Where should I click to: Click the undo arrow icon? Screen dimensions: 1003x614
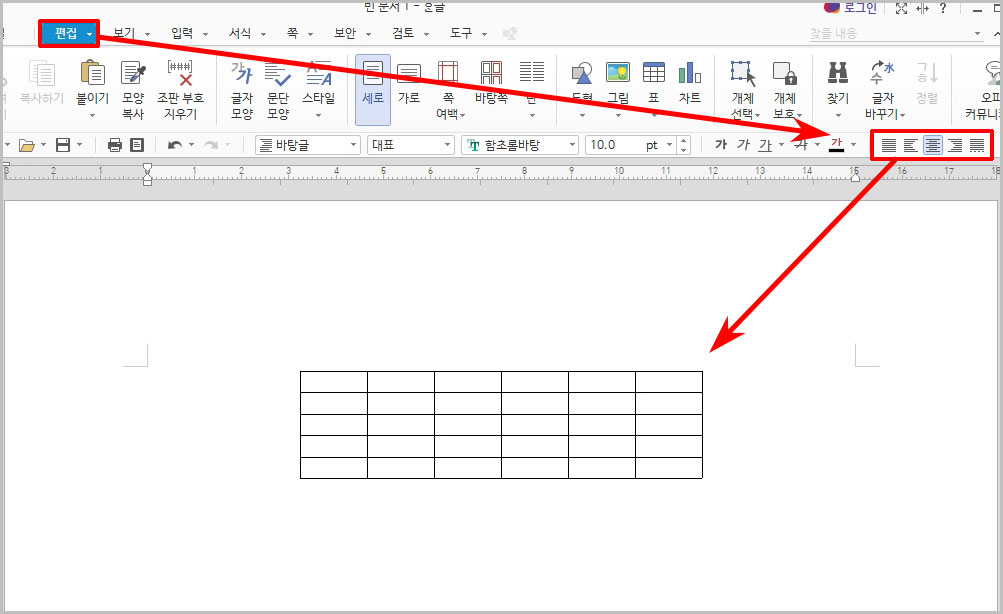[175, 145]
